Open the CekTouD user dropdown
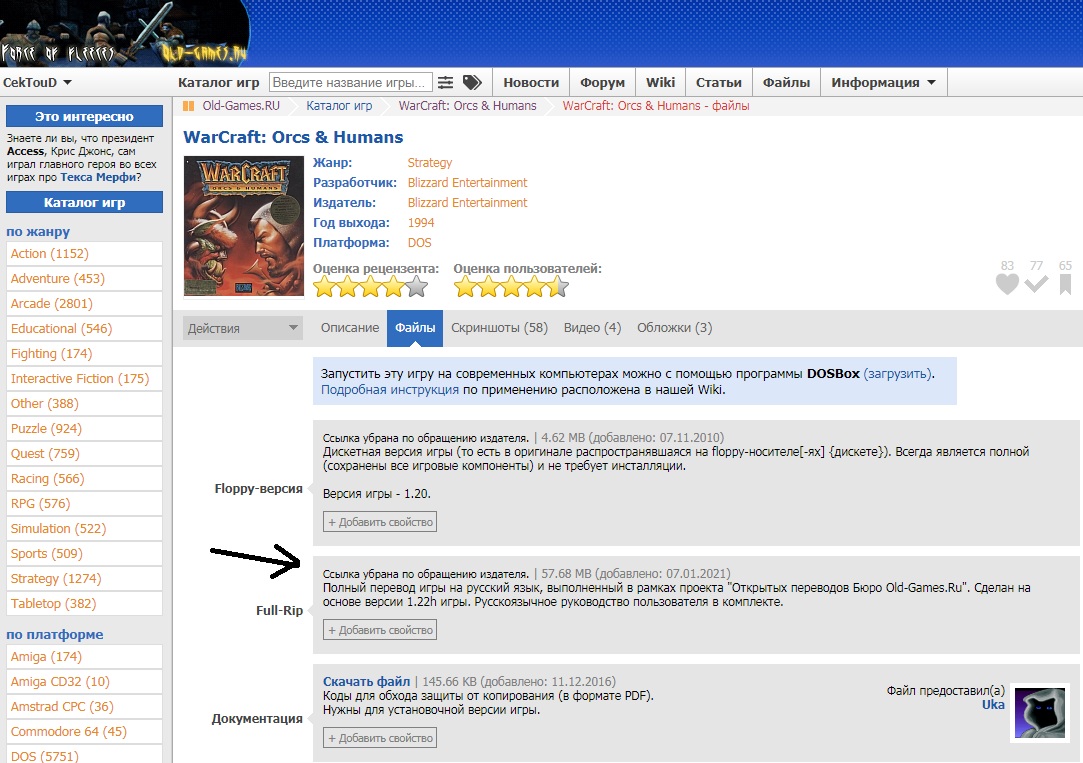Viewport: 1083px width, 763px height. coord(37,82)
